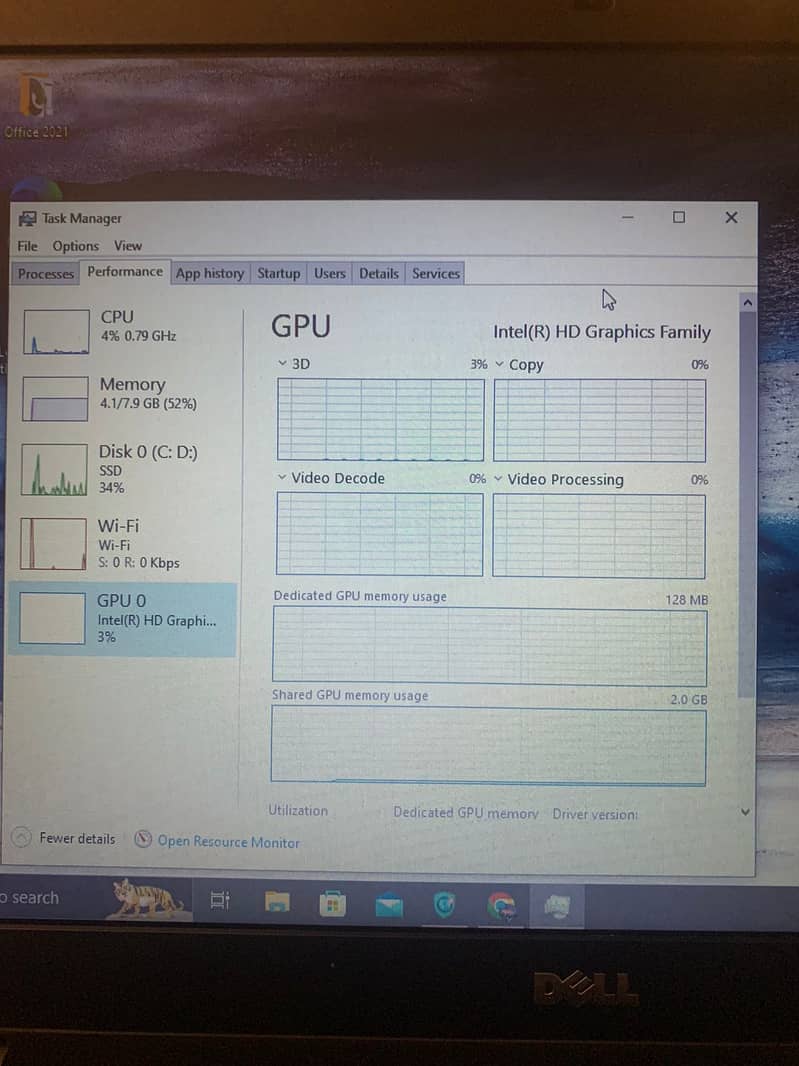799x1066 pixels.
Task: Open Resource Monitor link
Action: (x=228, y=842)
